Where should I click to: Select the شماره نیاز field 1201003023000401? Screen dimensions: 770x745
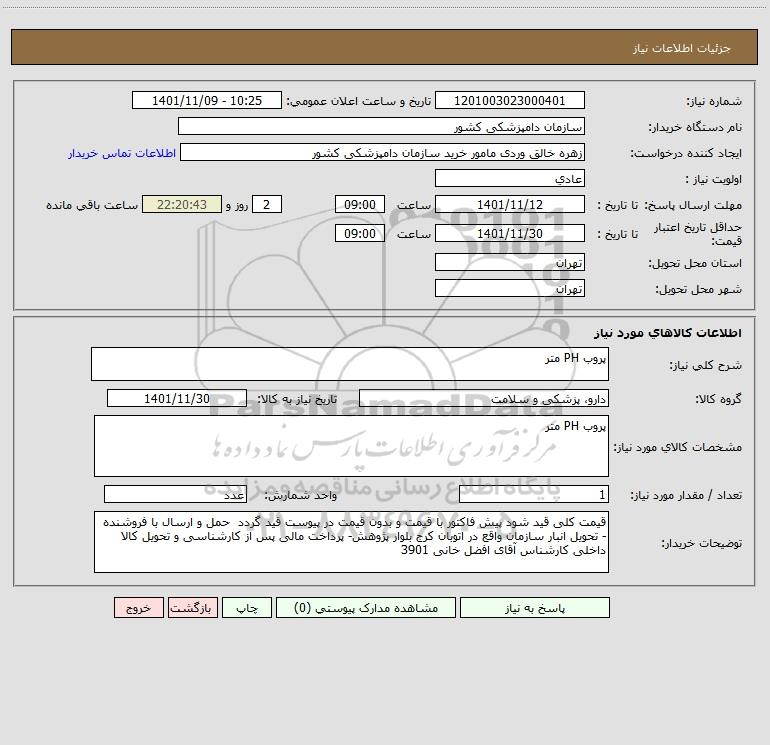point(510,100)
